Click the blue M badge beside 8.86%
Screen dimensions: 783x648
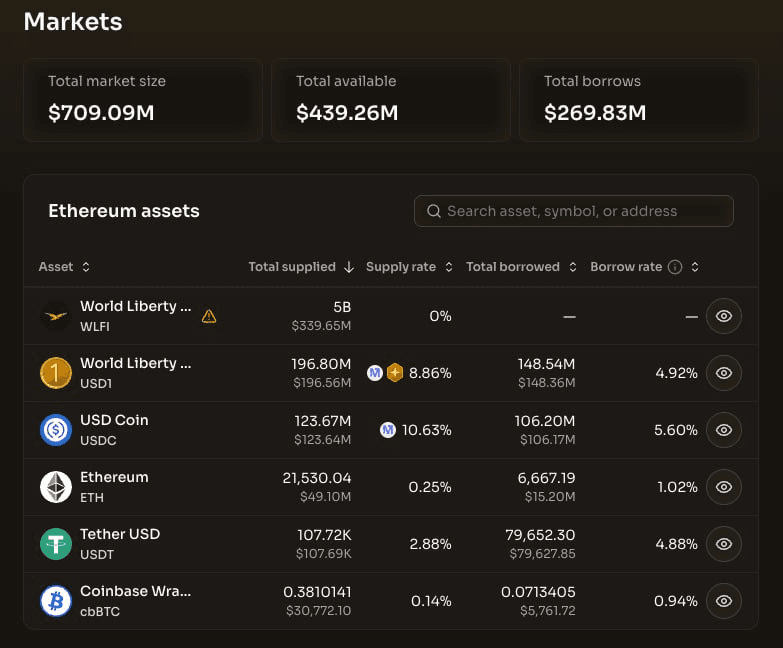pos(375,373)
